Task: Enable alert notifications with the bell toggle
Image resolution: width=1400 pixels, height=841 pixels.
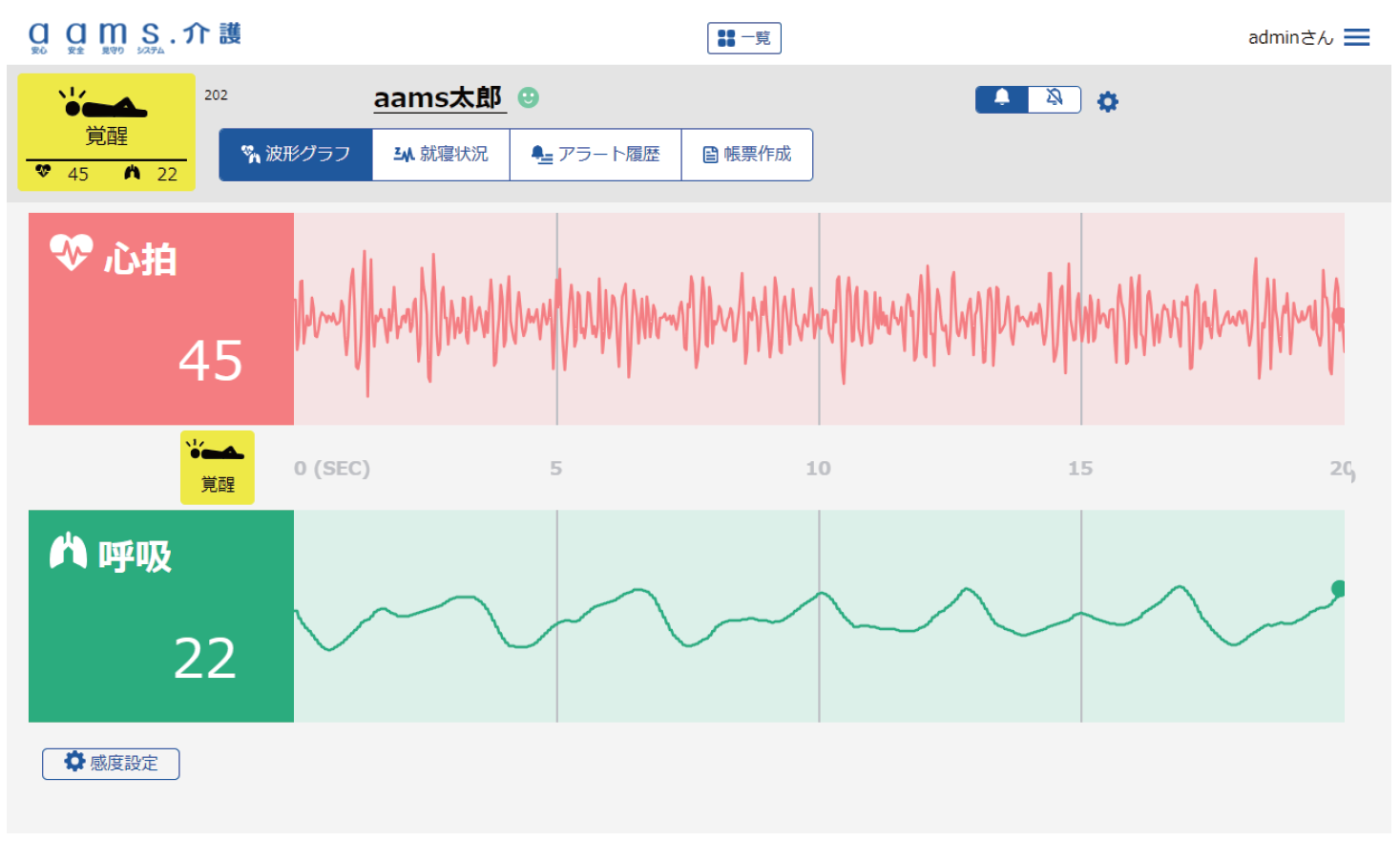Action: click(x=1002, y=99)
